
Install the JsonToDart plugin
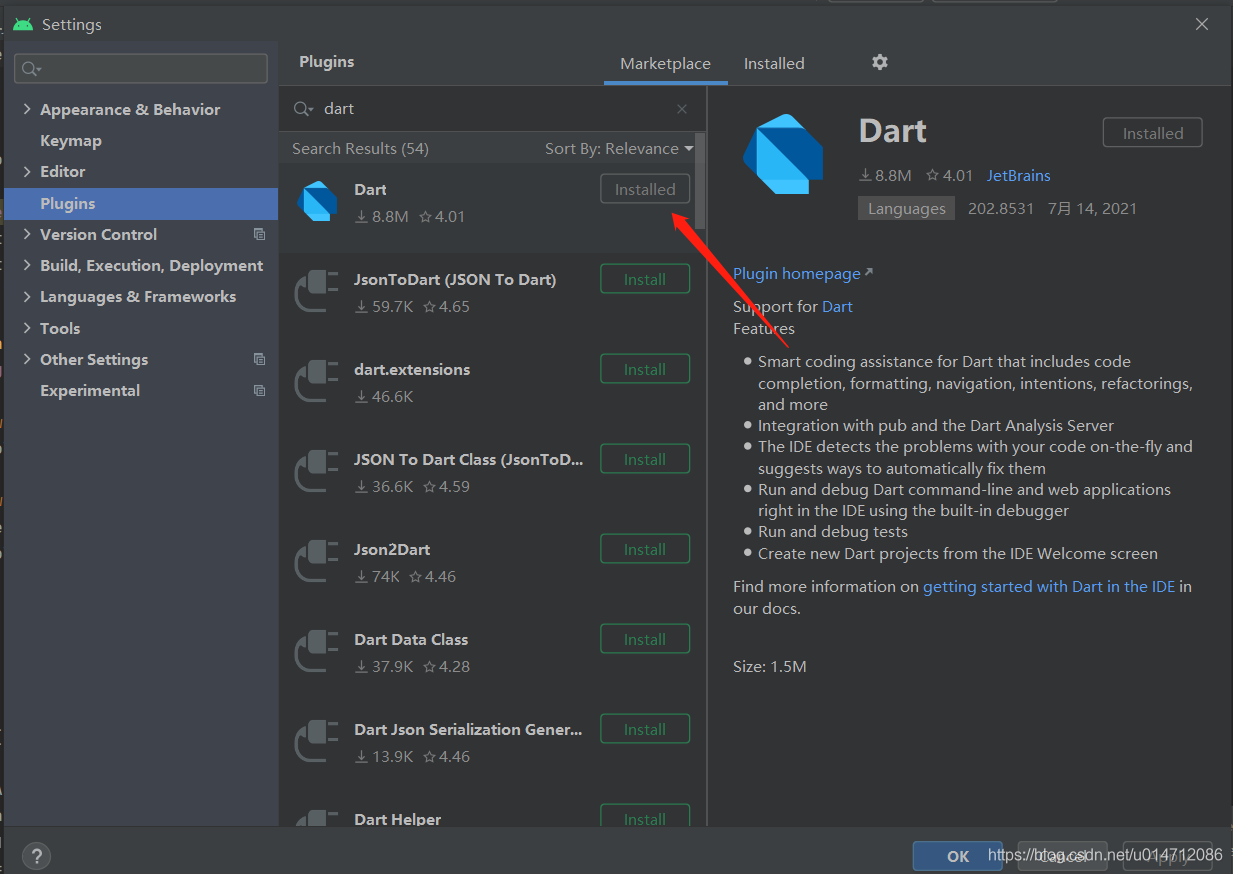[x=645, y=279]
